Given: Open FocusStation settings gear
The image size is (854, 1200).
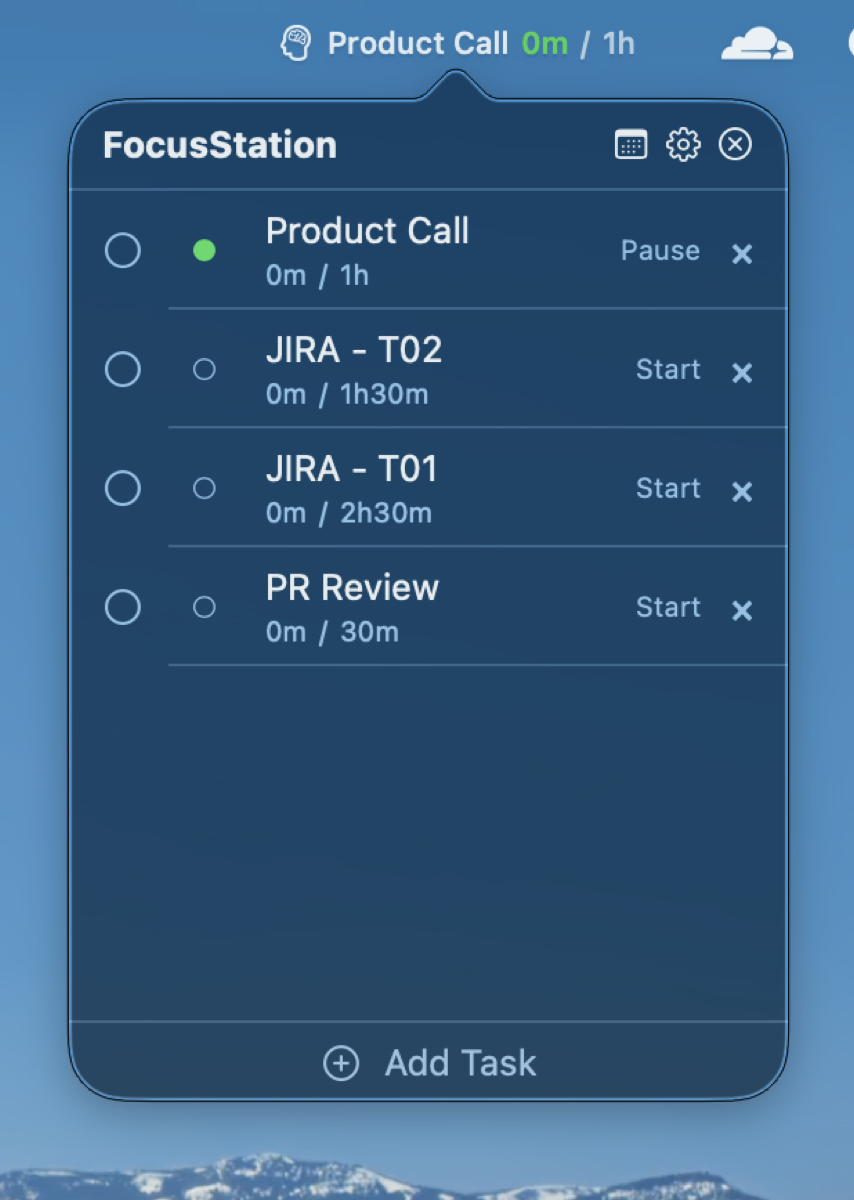Looking at the screenshot, I should click(683, 145).
